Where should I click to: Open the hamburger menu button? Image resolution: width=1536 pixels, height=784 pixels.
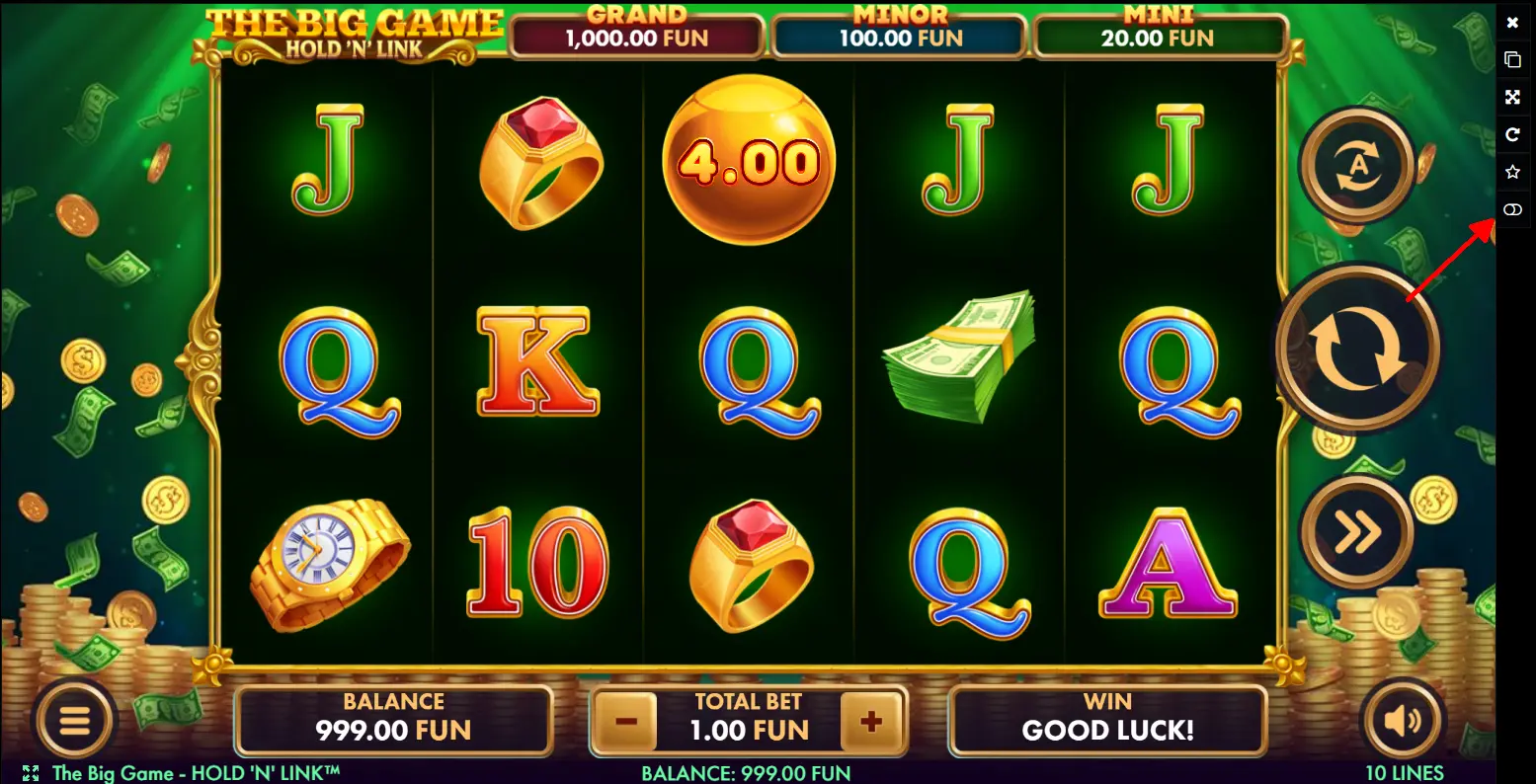pyautogui.click(x=75, y=721)
